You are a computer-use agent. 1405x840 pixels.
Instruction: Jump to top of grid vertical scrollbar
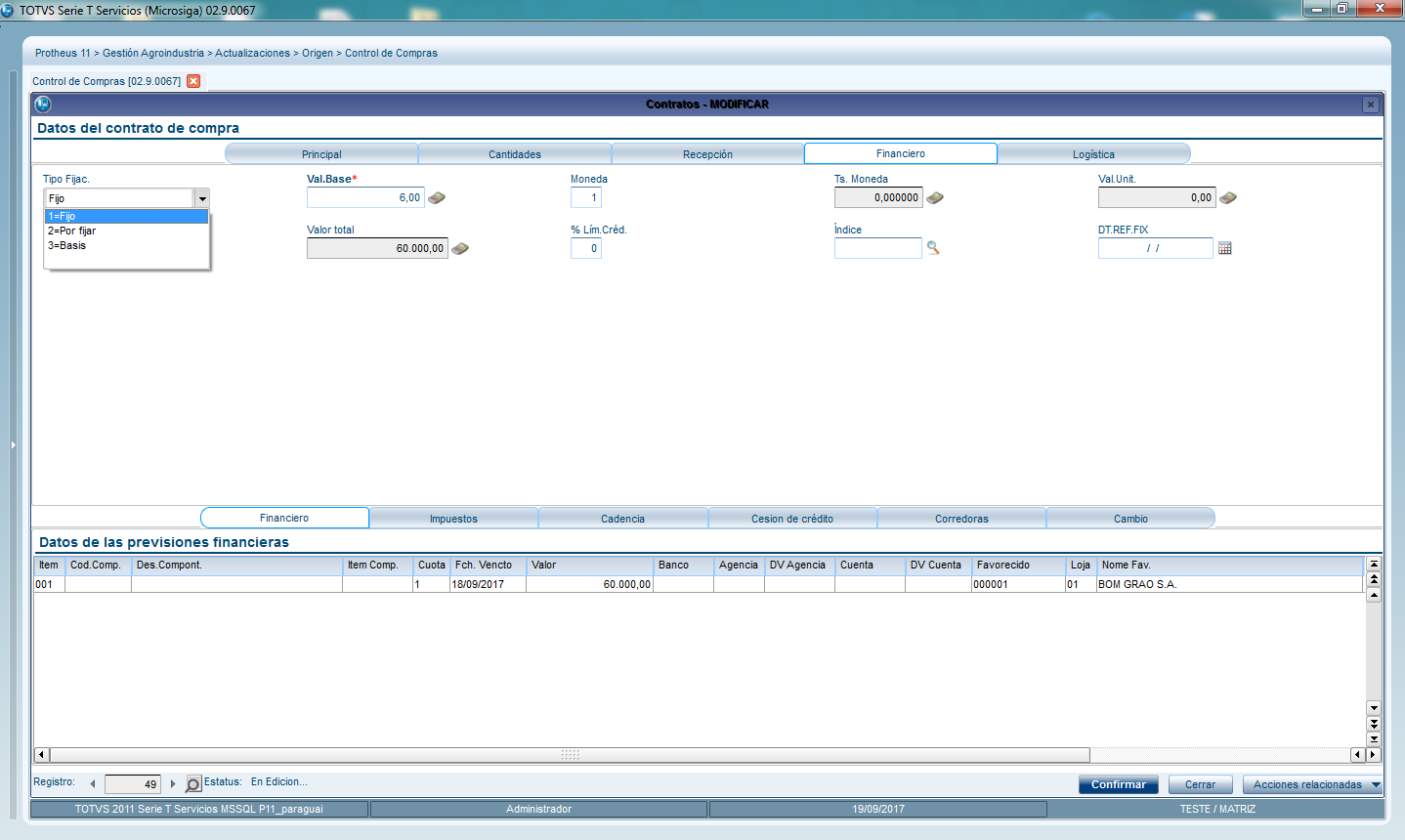pos(1374,564)
